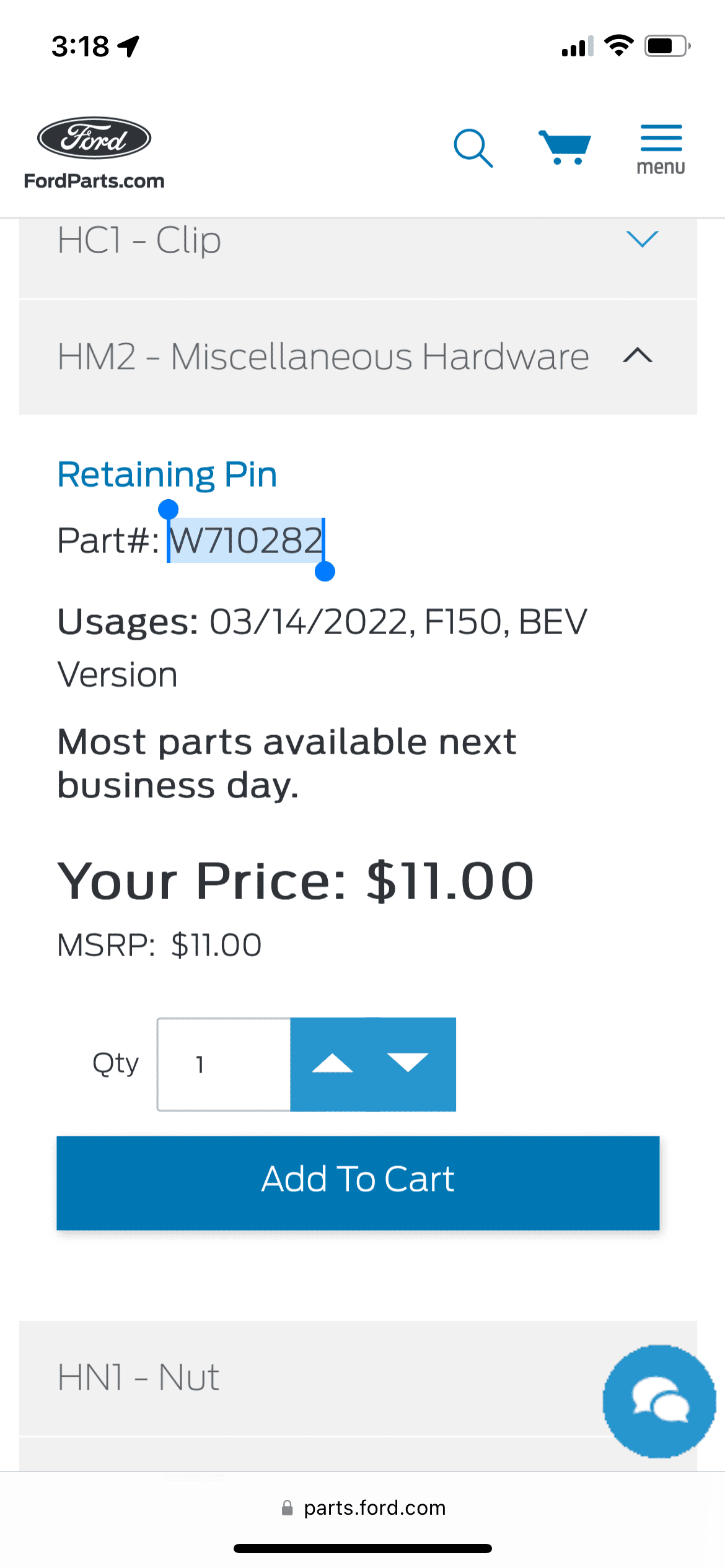Tap the battery status icon

(x=667, y=46)
